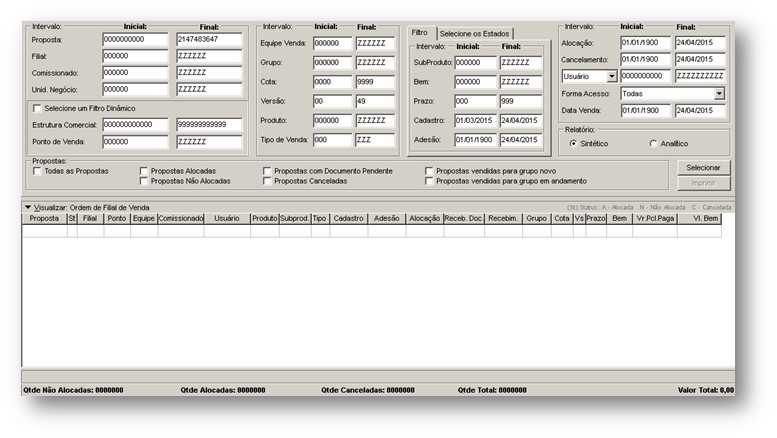Viewport: 777px width, 438px height.
Task: Click the Equipe Venda initial field
Action: coord(333,43)
